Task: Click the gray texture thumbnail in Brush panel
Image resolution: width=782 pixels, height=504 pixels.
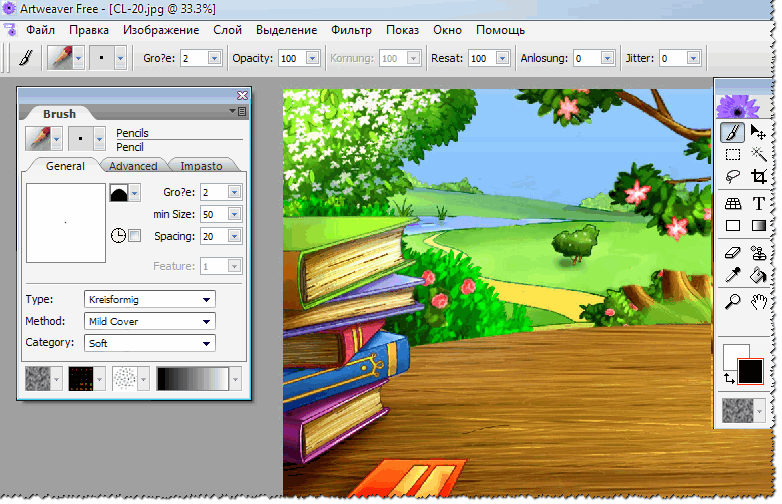Action: (38, 379)
